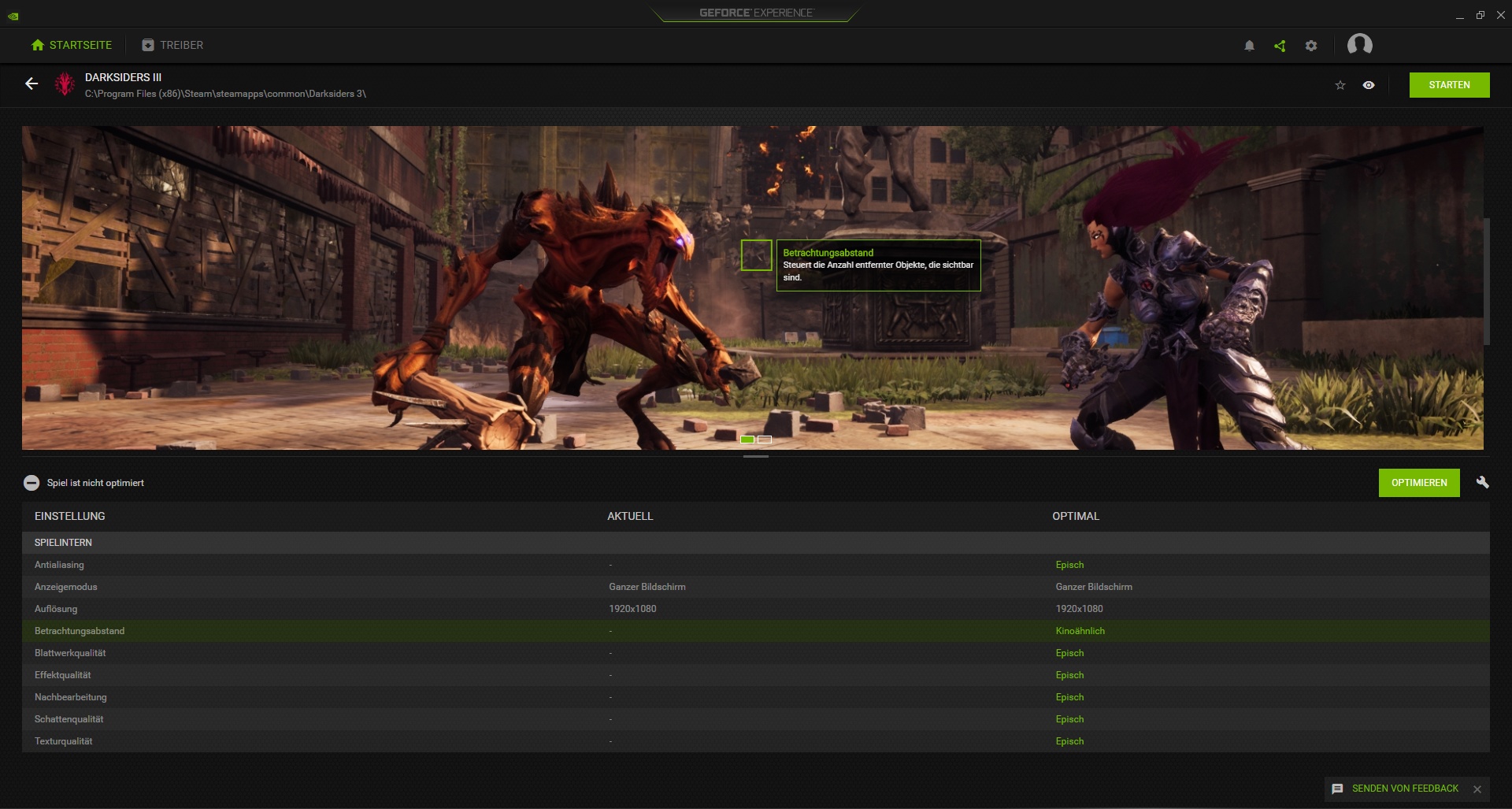
Task: Click the Optimal column header
Action: point(1076,516)
